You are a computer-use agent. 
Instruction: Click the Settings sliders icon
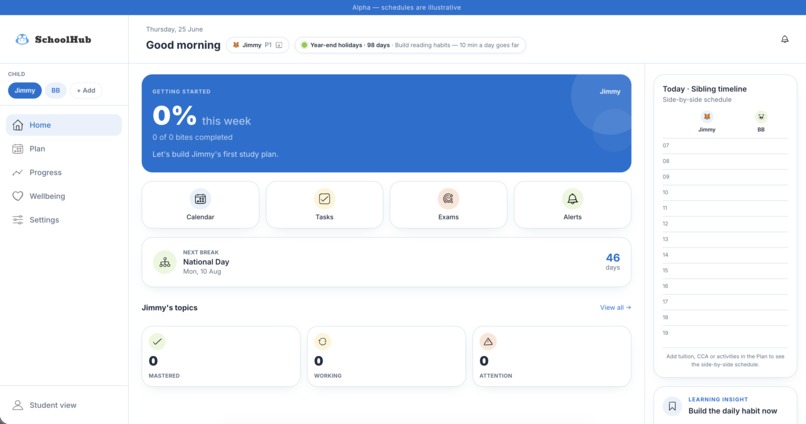point(17,219)
